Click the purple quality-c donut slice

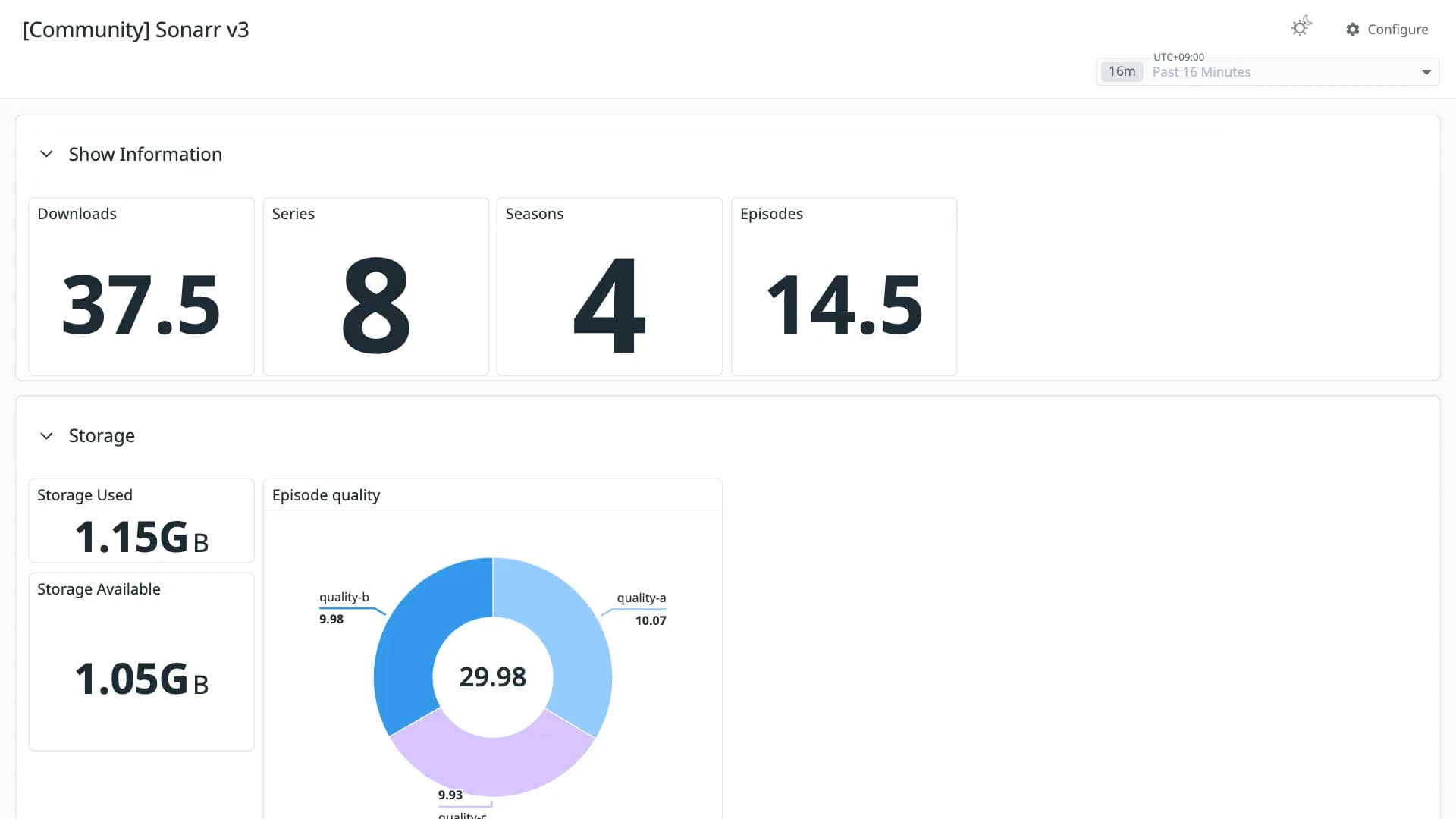[491, 766]
